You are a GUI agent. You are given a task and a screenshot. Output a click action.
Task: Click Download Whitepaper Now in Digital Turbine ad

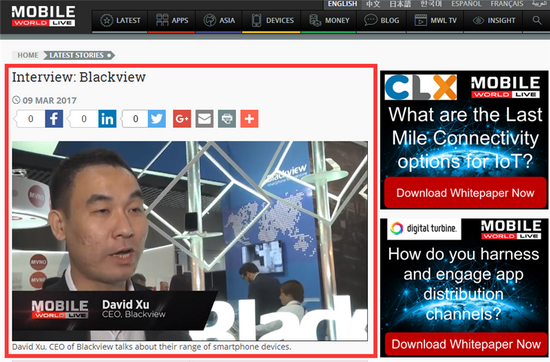(466, 344)
